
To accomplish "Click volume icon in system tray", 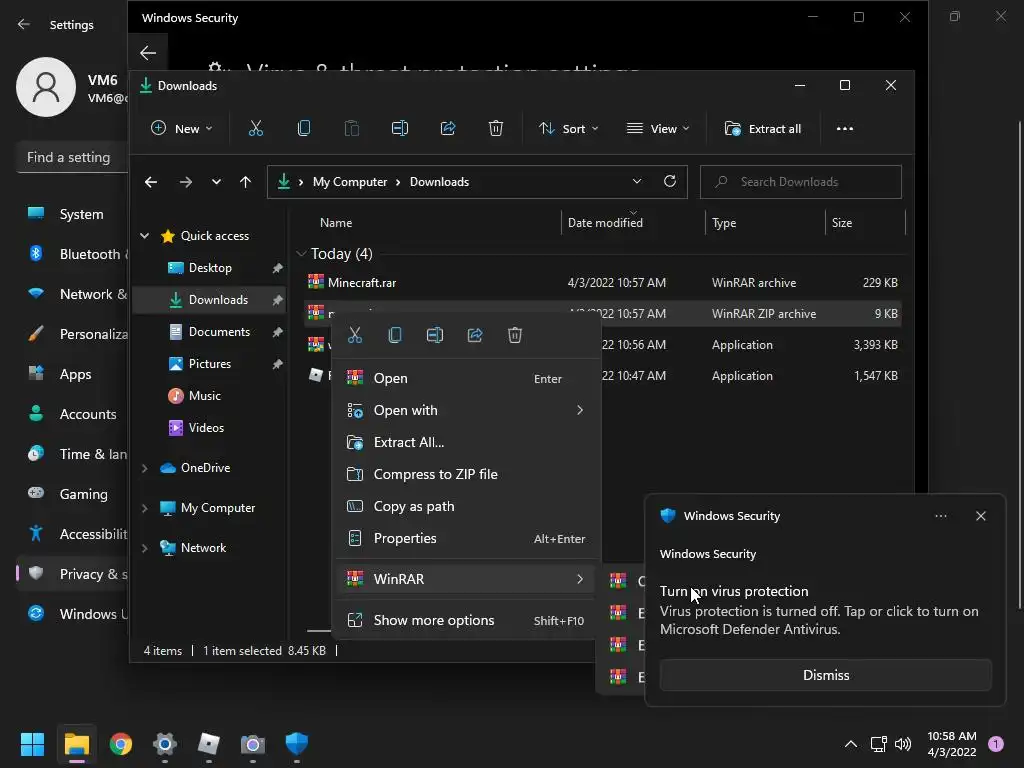I will pos(903,744).
